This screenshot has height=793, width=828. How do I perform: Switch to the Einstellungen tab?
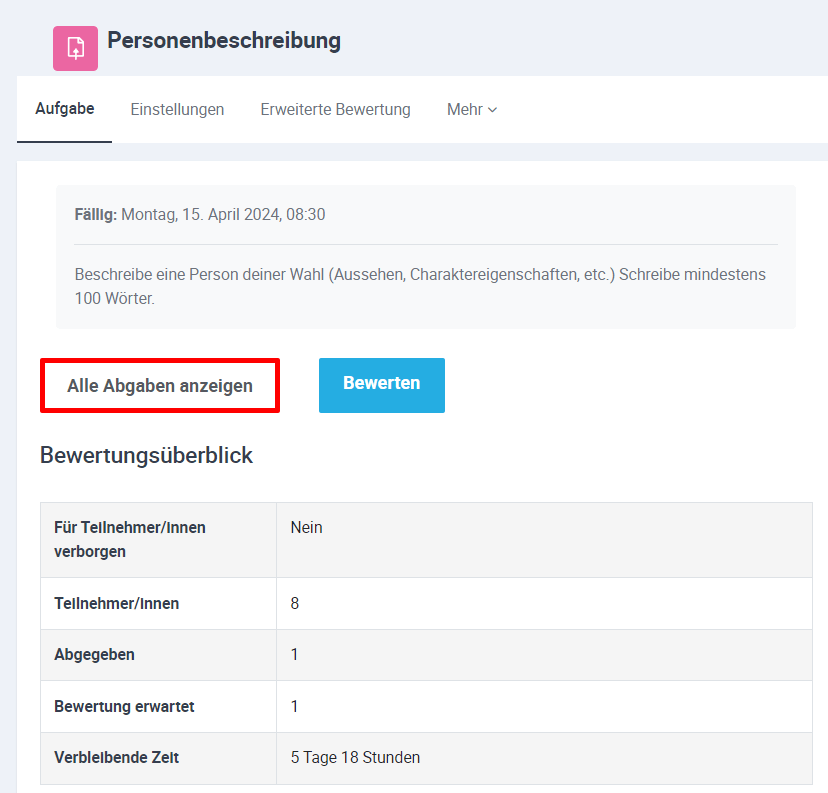(177, 109)
